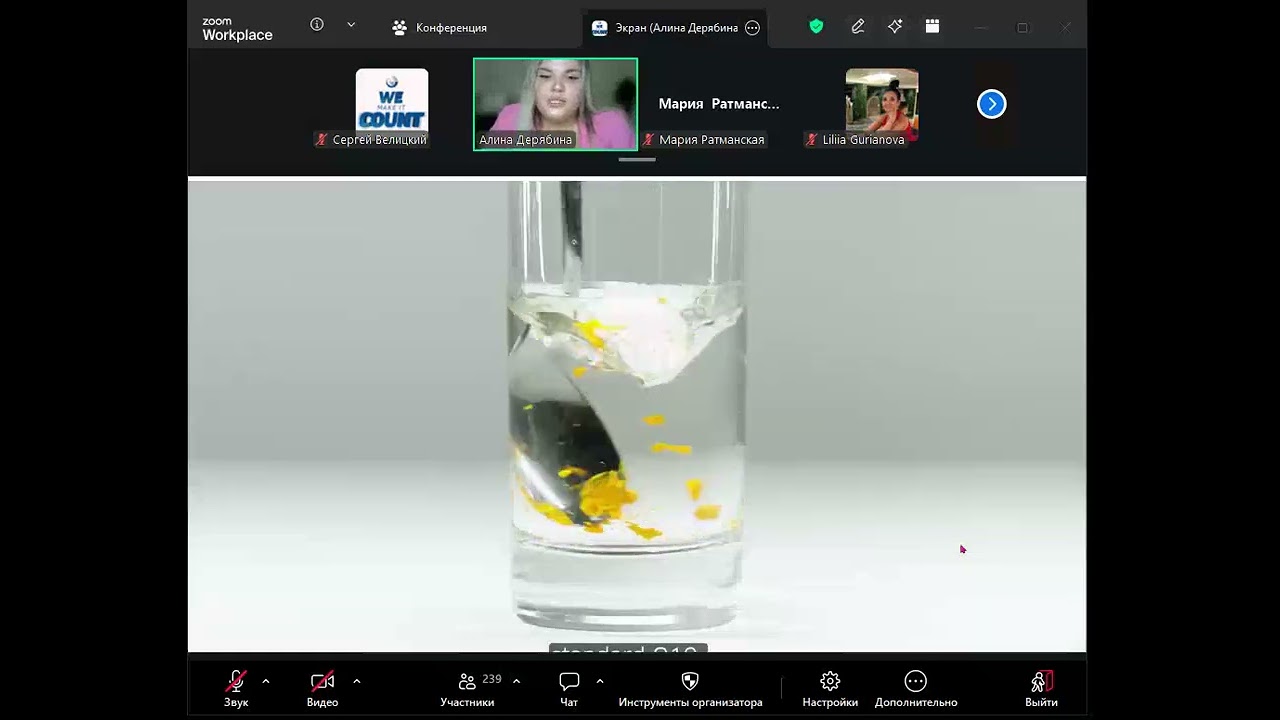Click the Выйти leave meeting button
The image size is (1280, 720).
tap(1041, 689)
